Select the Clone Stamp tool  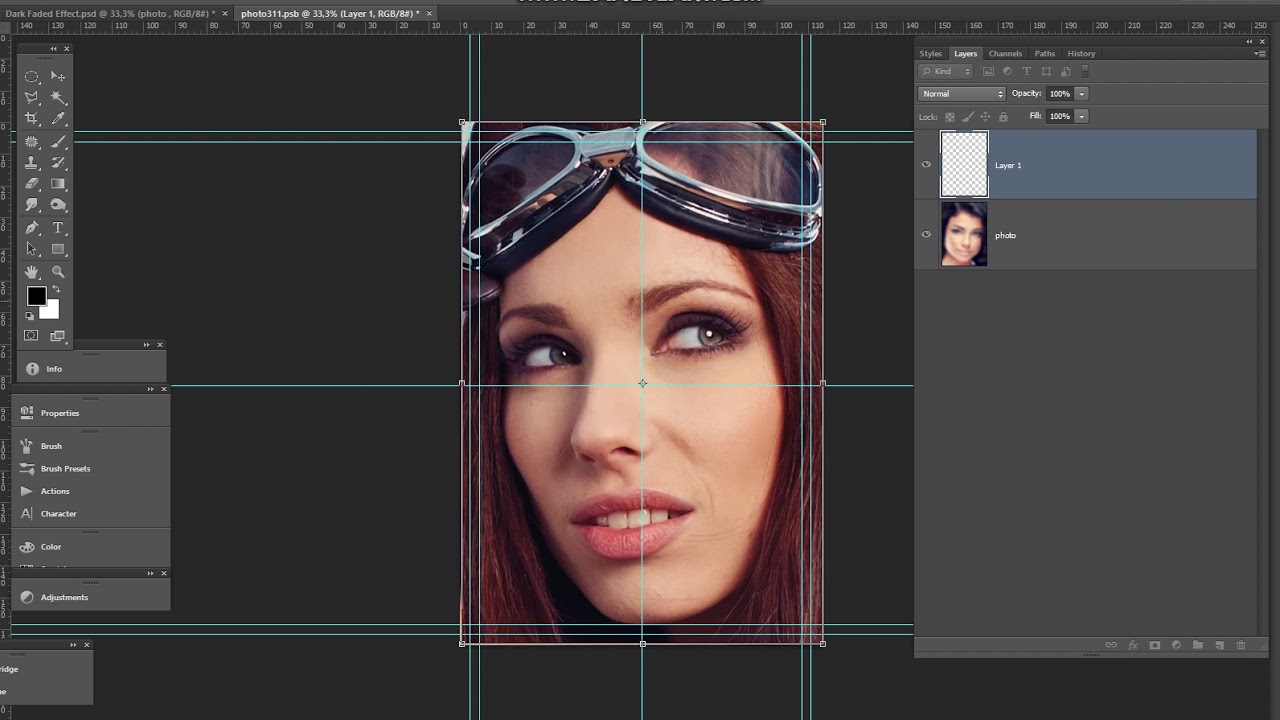[32, 163]
